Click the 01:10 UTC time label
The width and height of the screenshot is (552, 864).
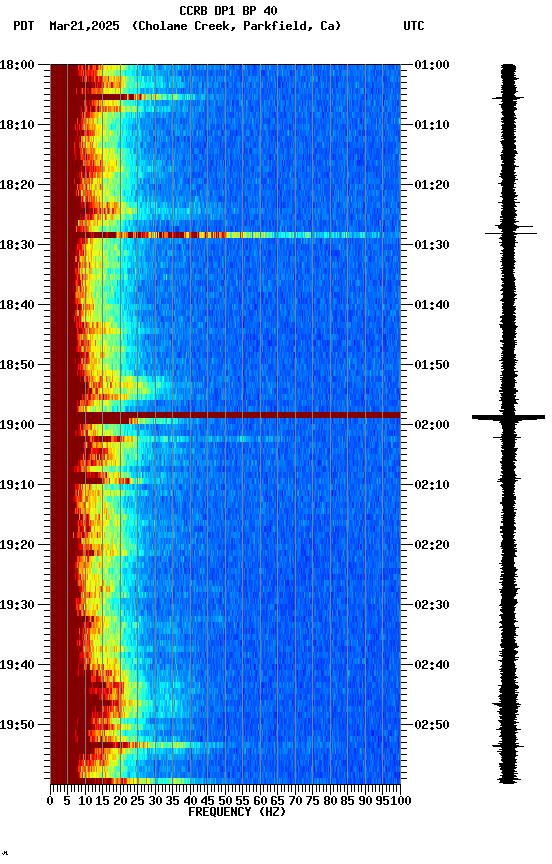coord(432,125)
